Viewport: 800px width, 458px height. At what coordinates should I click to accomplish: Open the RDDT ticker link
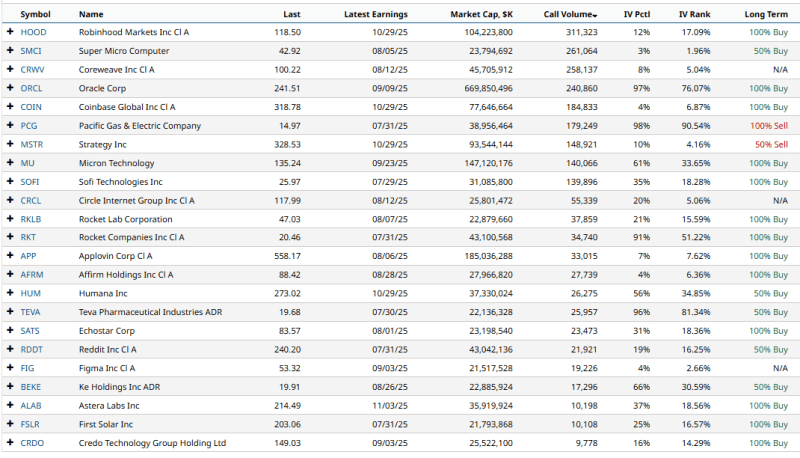pos(31,349)
